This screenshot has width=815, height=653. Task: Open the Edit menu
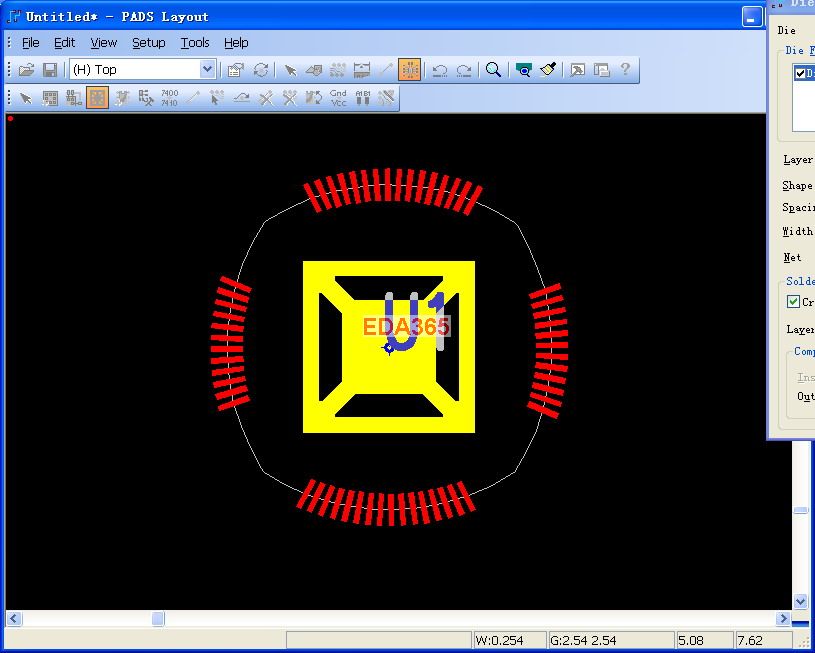(x=64, y=43)
